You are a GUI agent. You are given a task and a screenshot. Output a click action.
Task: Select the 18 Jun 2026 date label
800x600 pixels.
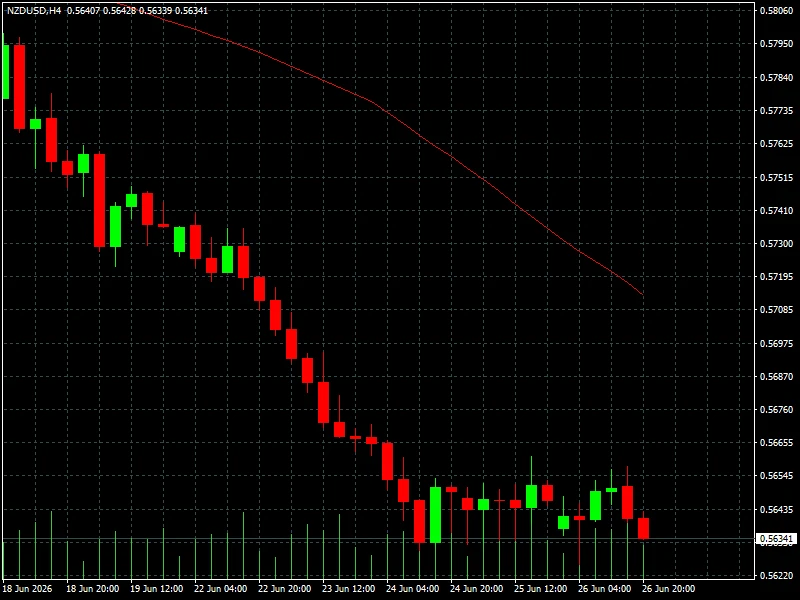28,589
